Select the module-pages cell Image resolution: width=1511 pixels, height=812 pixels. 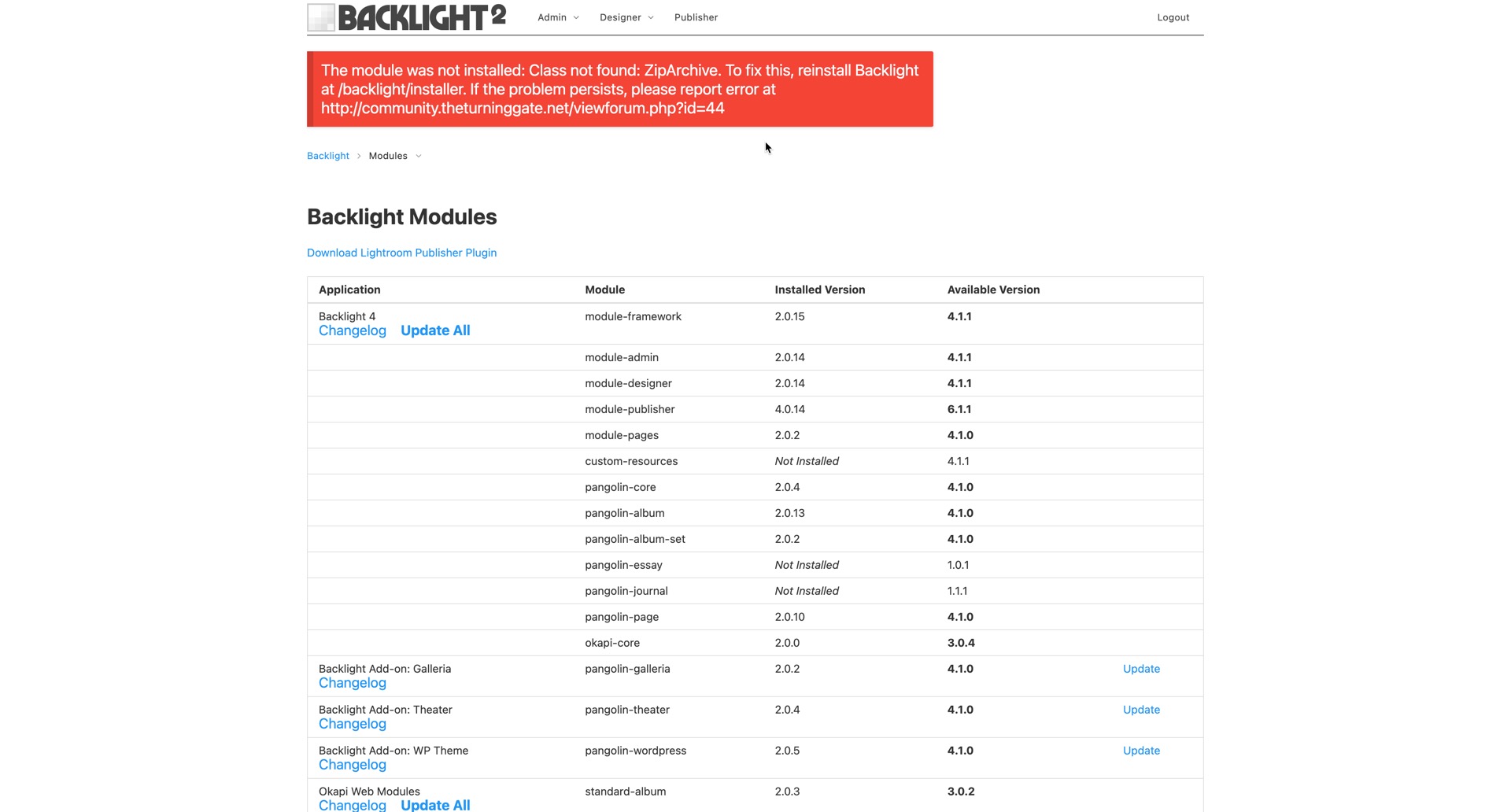tap(622, 435)
